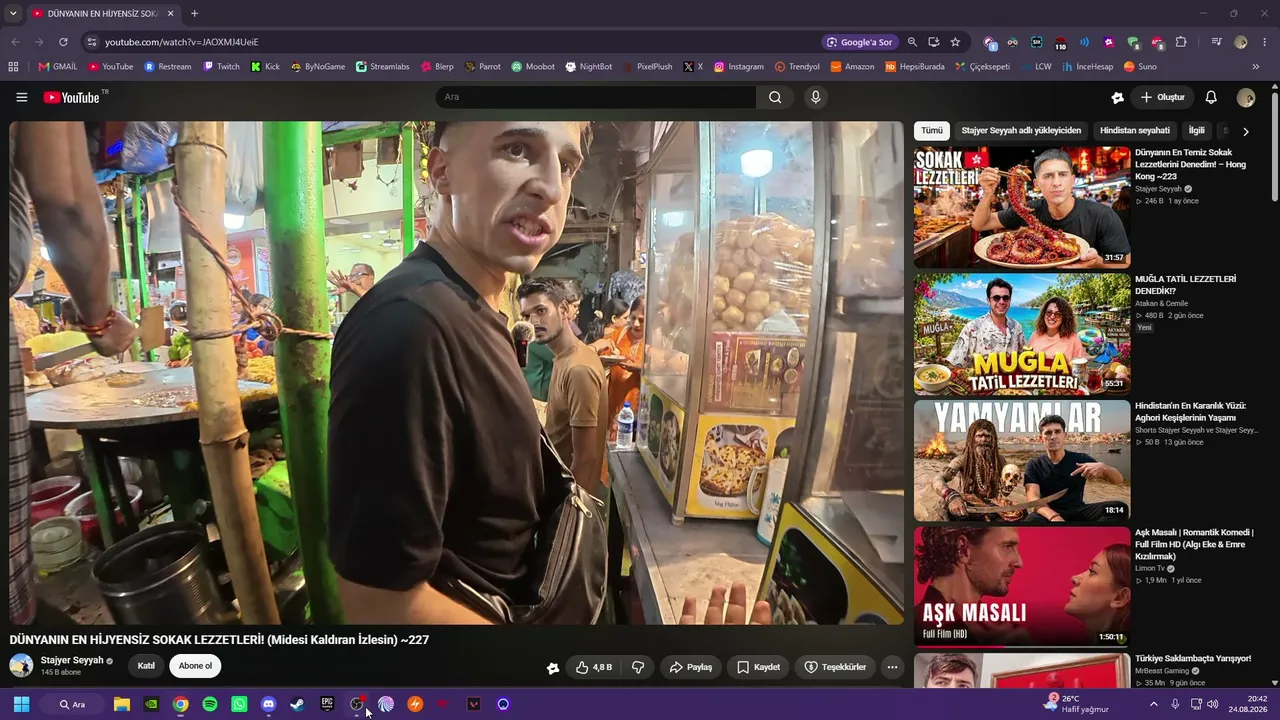This screenshot has width=1280, height=720.
Task: Show hidden system tray icons
Action: [x=1153, y=704]
